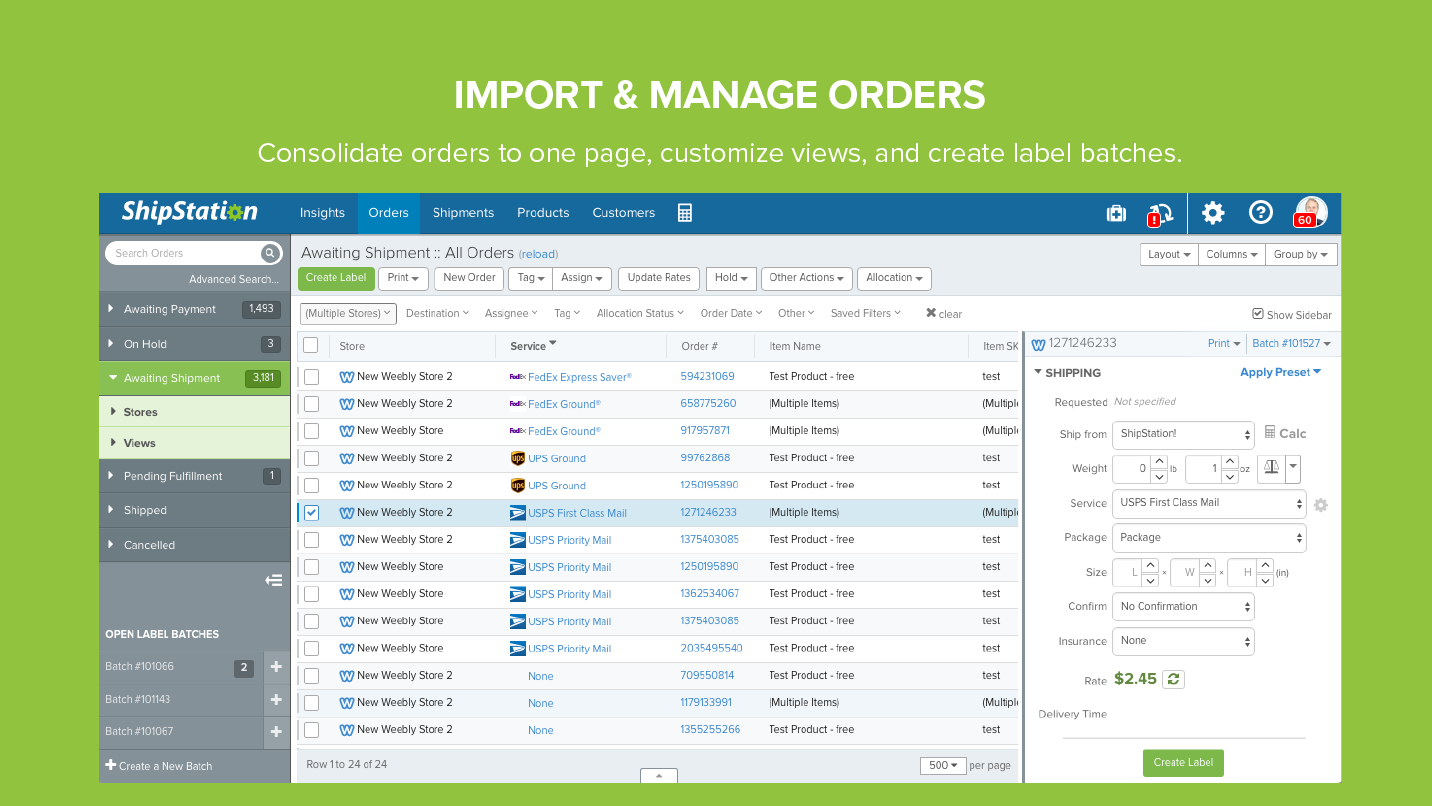This screenshot has width=1432, height=806.
Task: Click the ShipStation logo
Action: tap(190, 212)
